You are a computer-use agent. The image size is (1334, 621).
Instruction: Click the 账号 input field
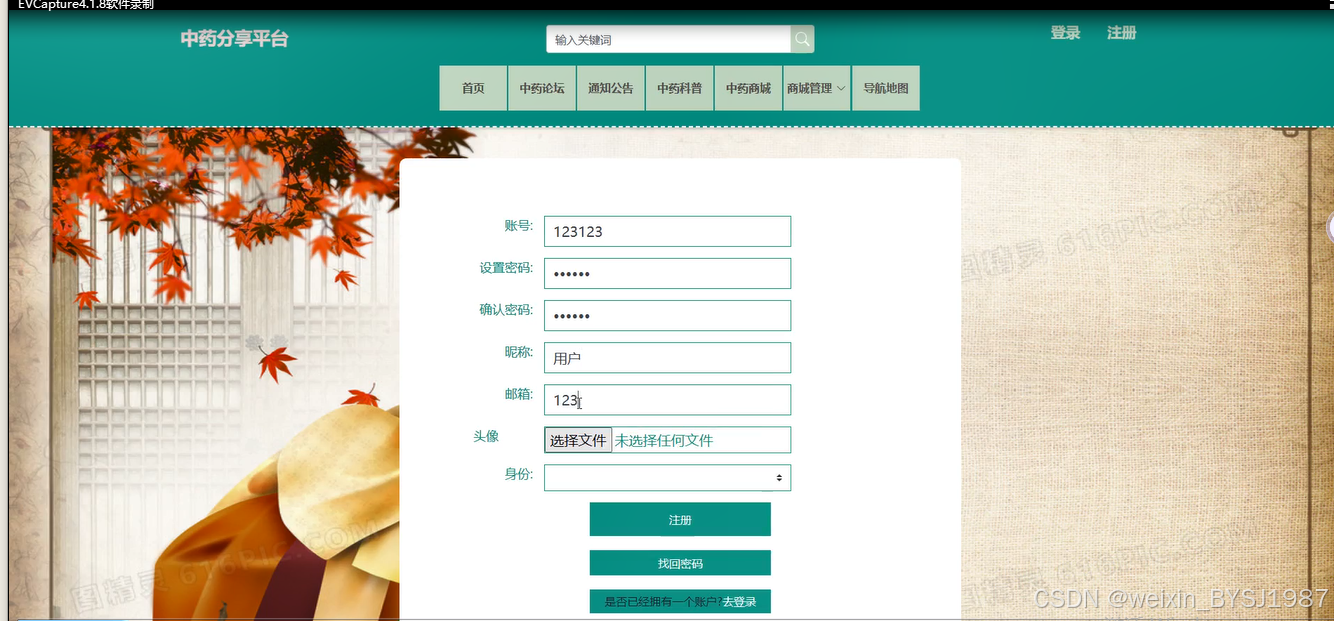point(667,231)
